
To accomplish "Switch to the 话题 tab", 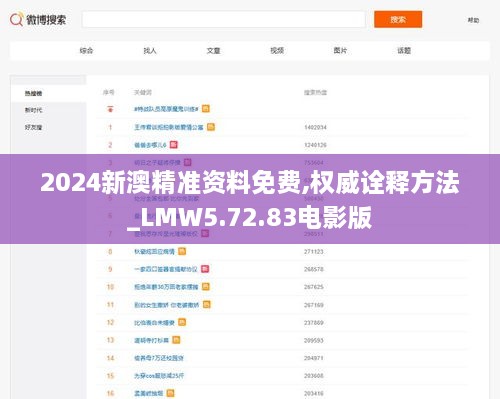I will (x=404, y=51).
